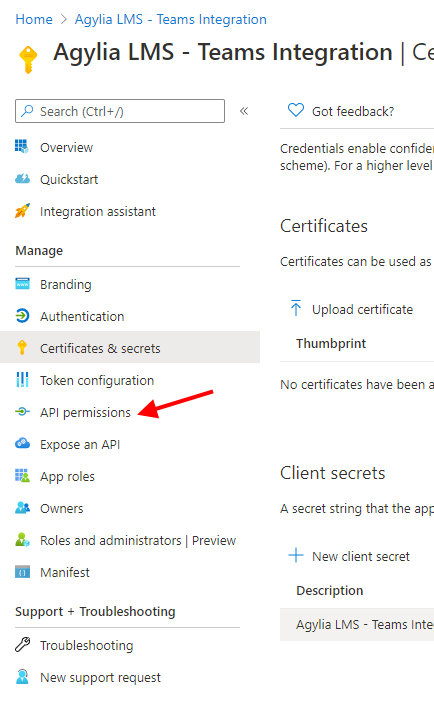Collapse the sidebar with double chevron

(244, 111)
